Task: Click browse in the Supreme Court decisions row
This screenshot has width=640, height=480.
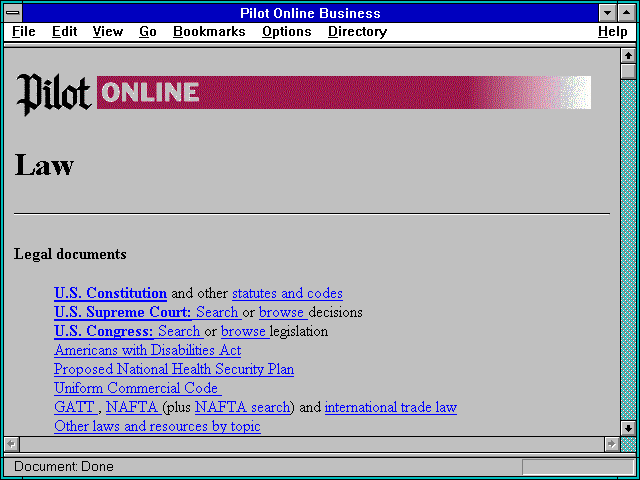Action: click(x=282, y=312)
